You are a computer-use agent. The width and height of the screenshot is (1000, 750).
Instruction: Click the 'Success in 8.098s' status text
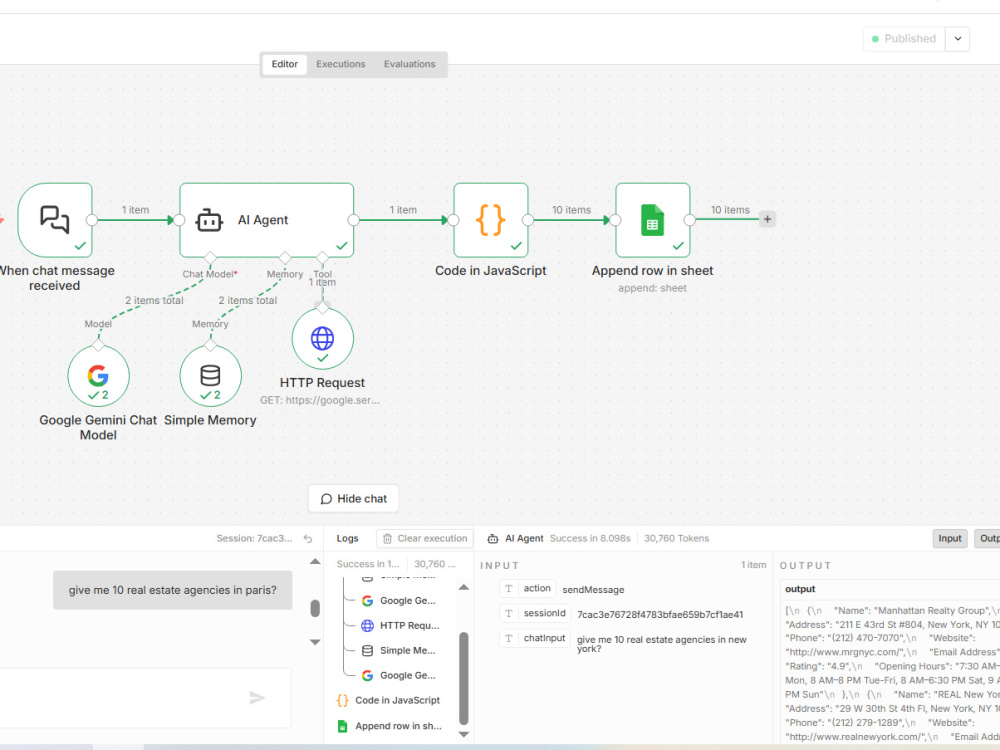point(590,539)
